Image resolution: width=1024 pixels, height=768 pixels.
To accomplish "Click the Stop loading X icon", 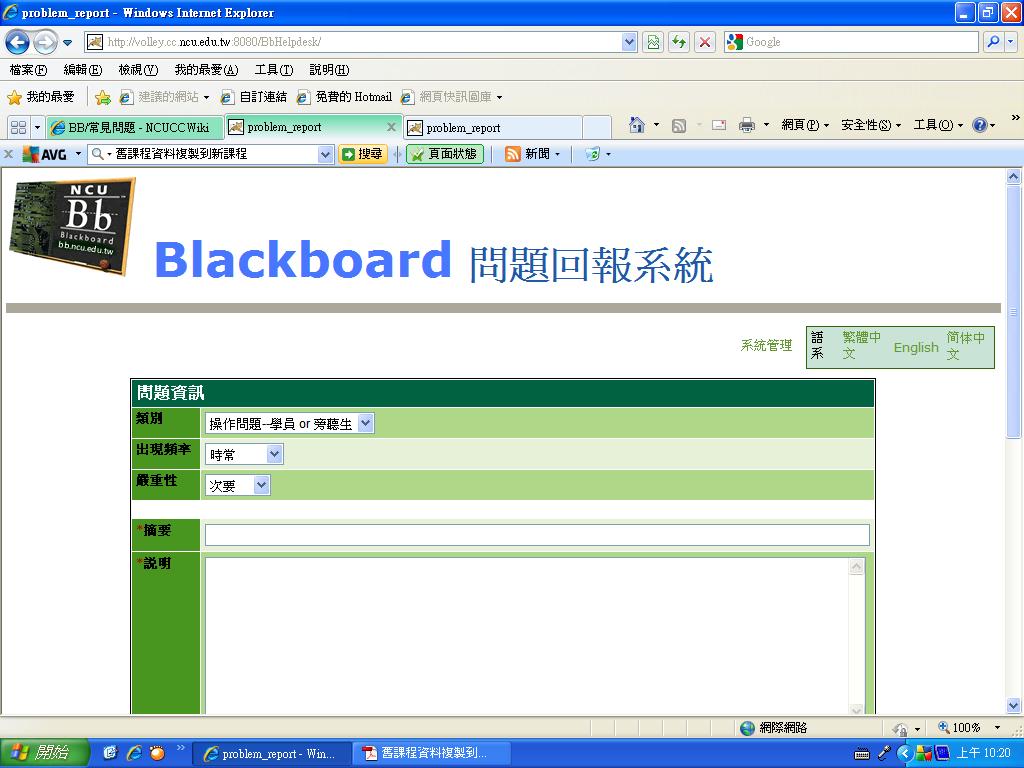I will (x=705, y=42).
